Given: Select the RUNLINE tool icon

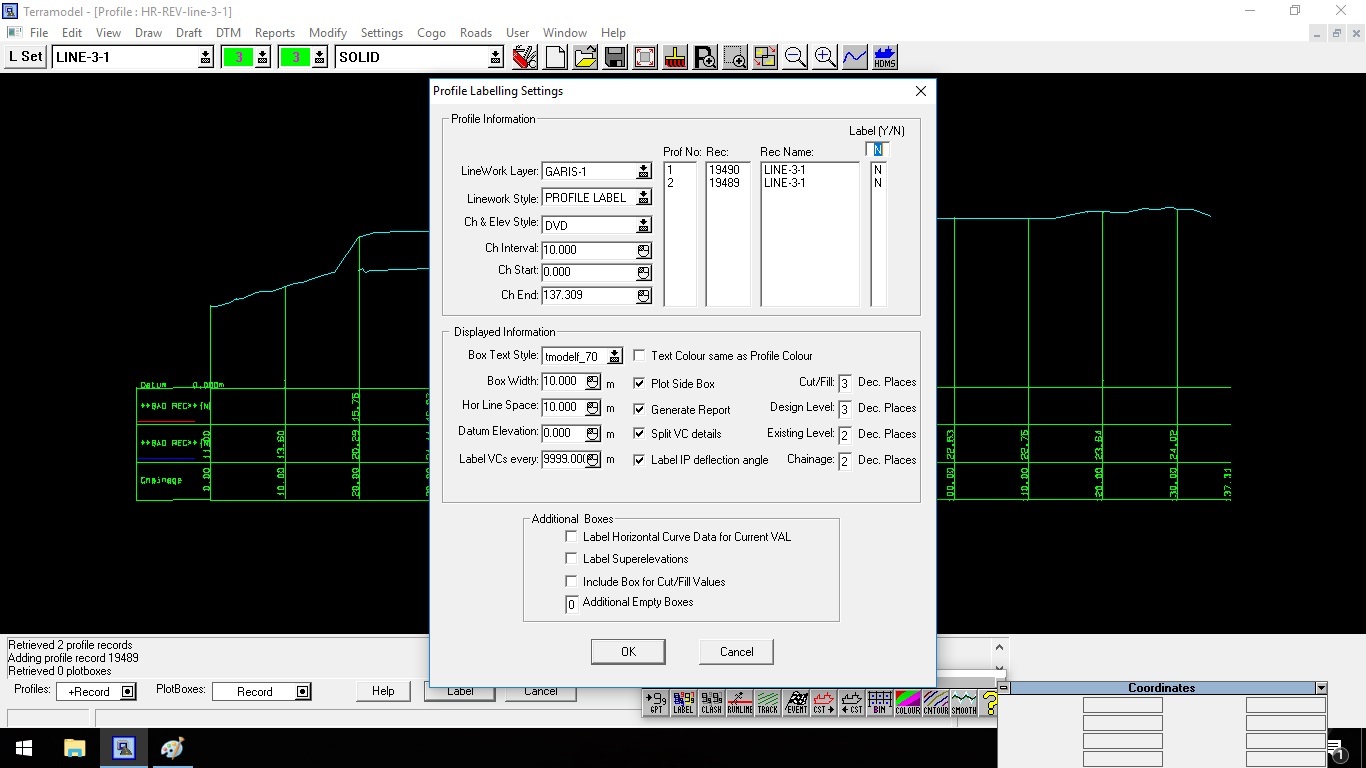Looking at the screenshot, I should [x=740, y=703].
